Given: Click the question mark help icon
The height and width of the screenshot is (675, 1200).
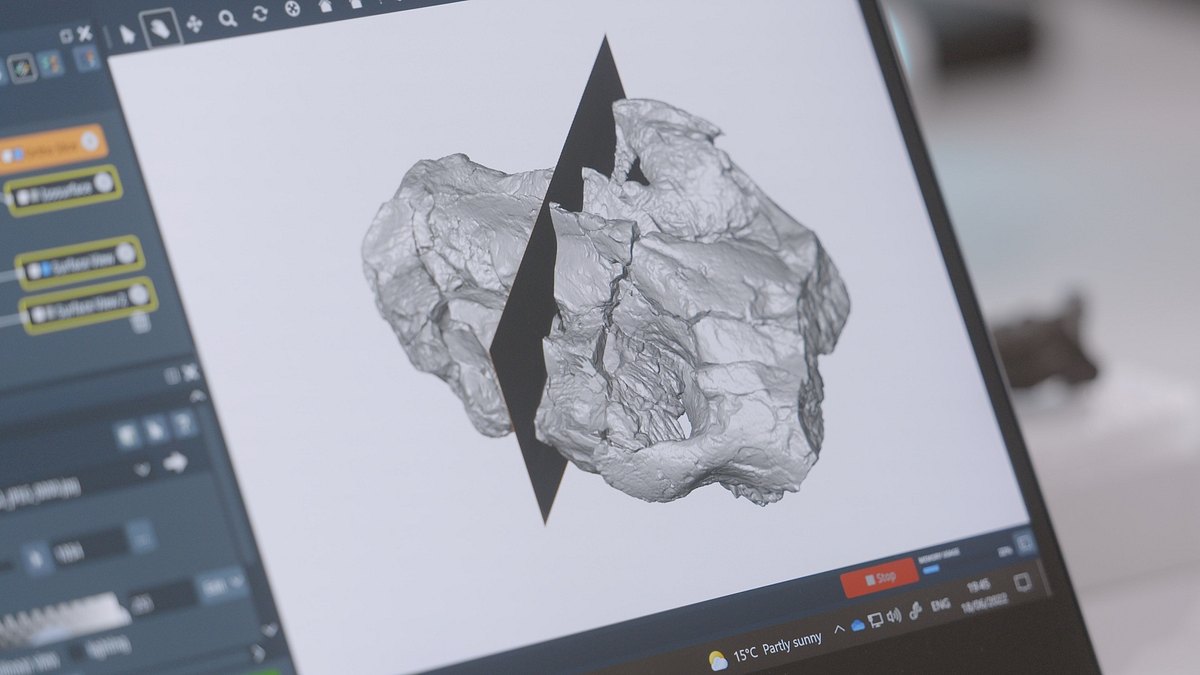Looking at the screenshot, I should pos(182,426).
